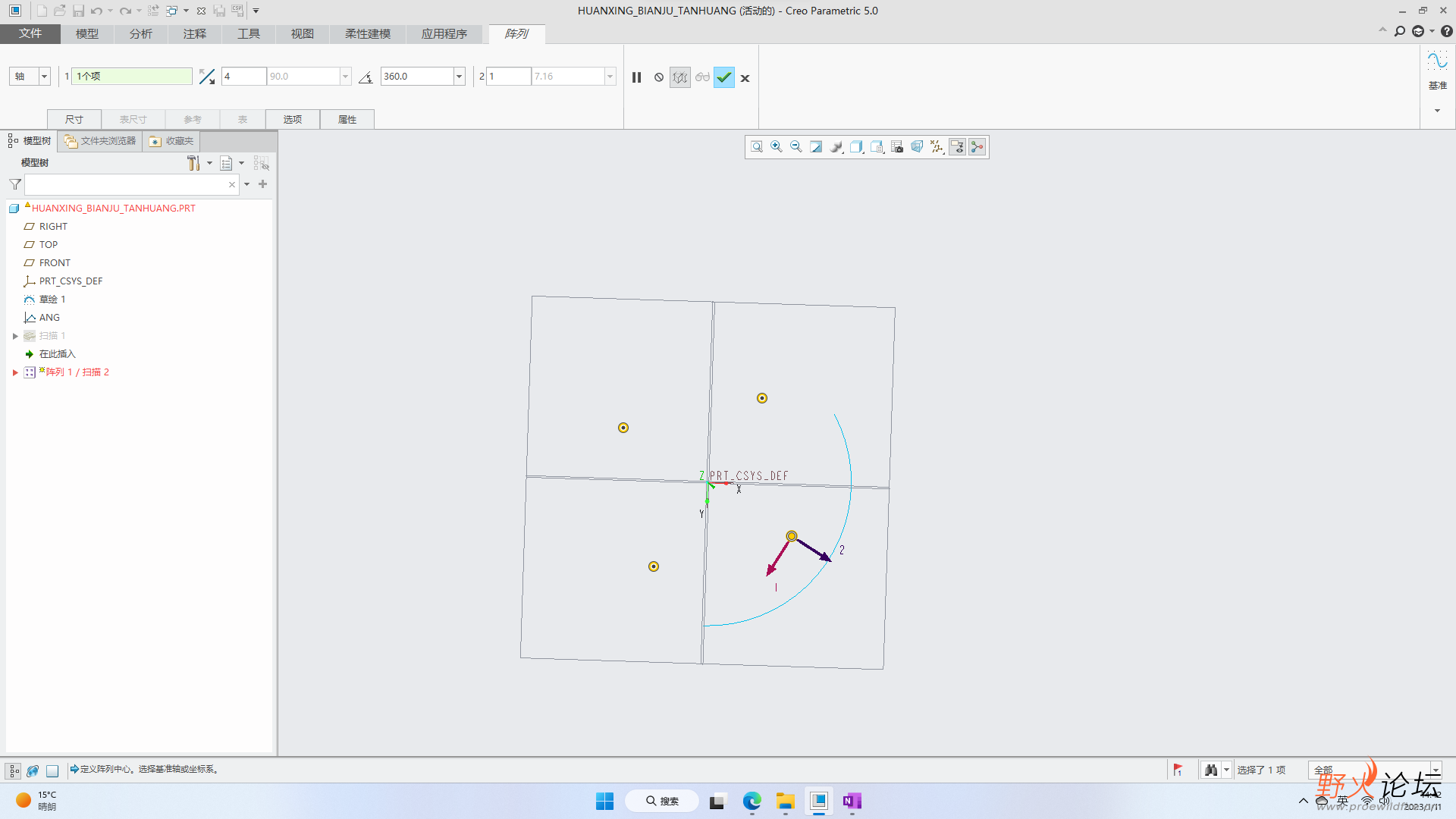The height and width of the screenshot is (819, 1456).
Task: Customize quick access toolbar dropdown
Action: pos(256,11)
